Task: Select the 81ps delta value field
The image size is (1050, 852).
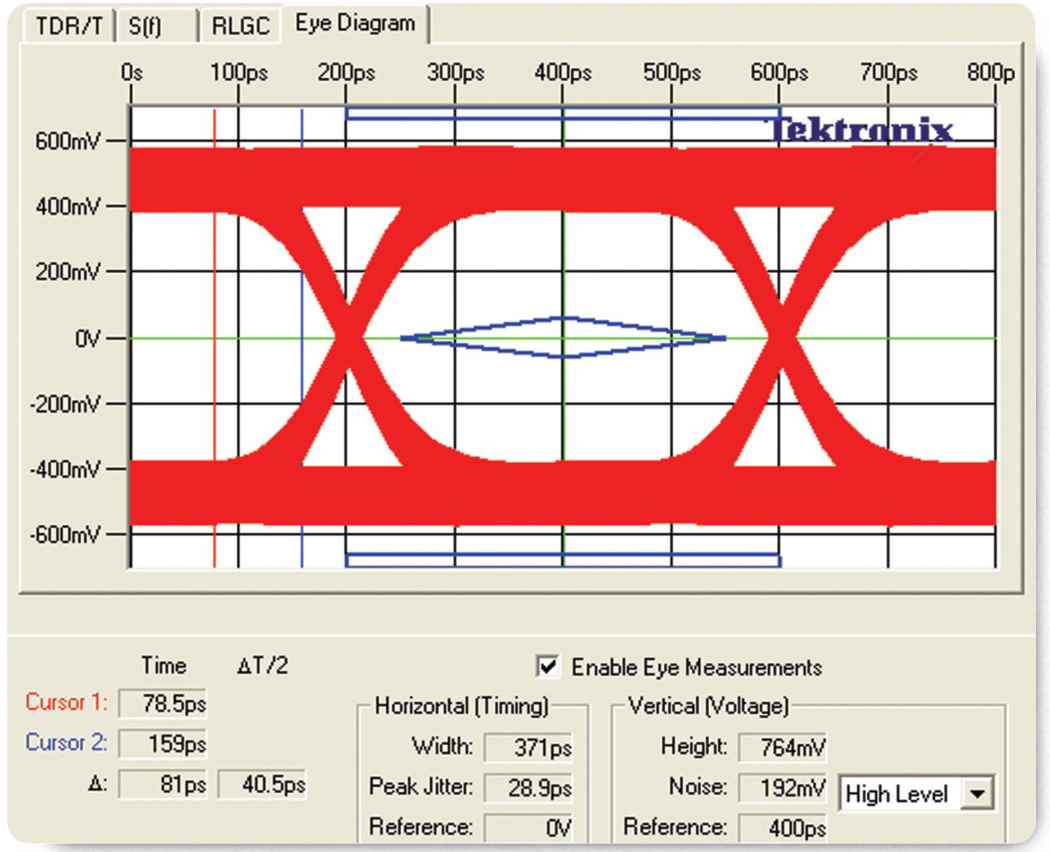Action: pyautogui.click(x=163, y=785)
